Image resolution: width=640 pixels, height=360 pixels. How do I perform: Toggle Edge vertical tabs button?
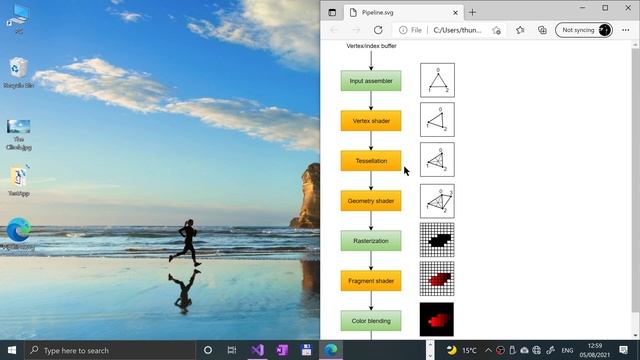click(332, 13)
